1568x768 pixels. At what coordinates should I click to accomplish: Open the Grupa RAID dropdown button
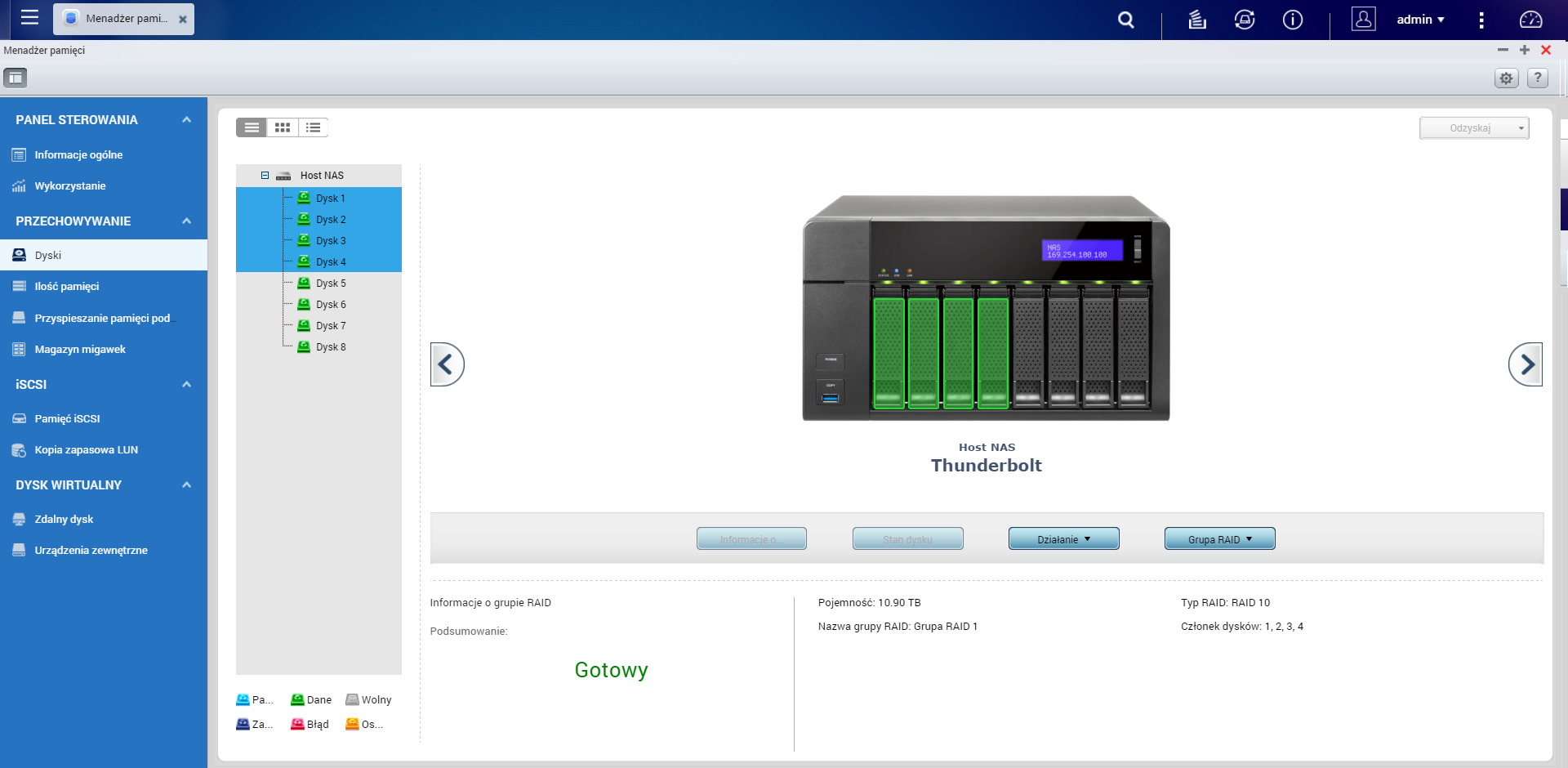(x=1220, y=539)
